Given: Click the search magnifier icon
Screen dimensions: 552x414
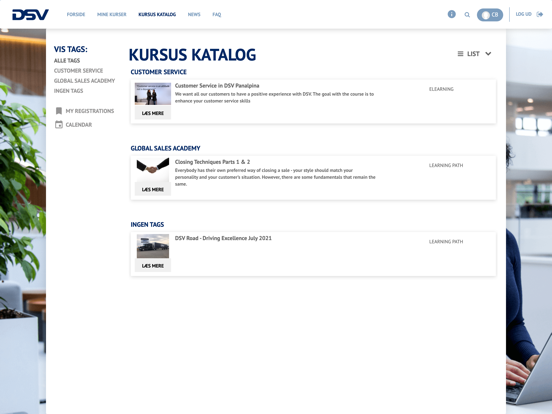Looking at the screenshot, I should (x=467, y=15).
